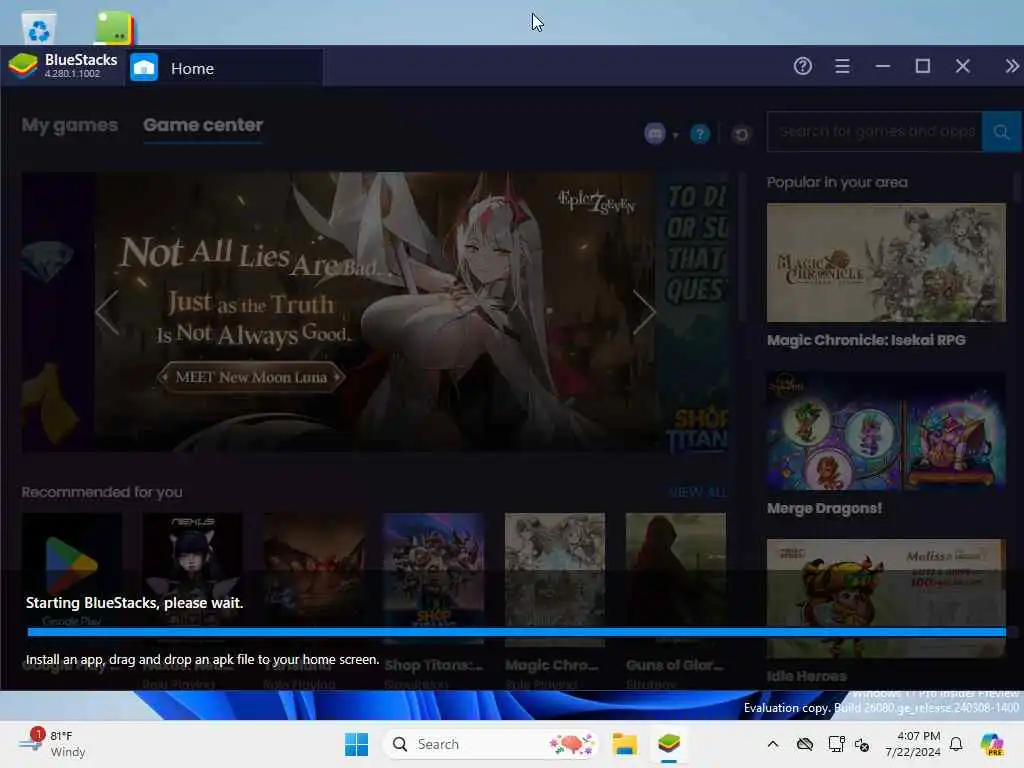
Task: Maximize the BlueStacks window
Action: click(x=923, y=66)
